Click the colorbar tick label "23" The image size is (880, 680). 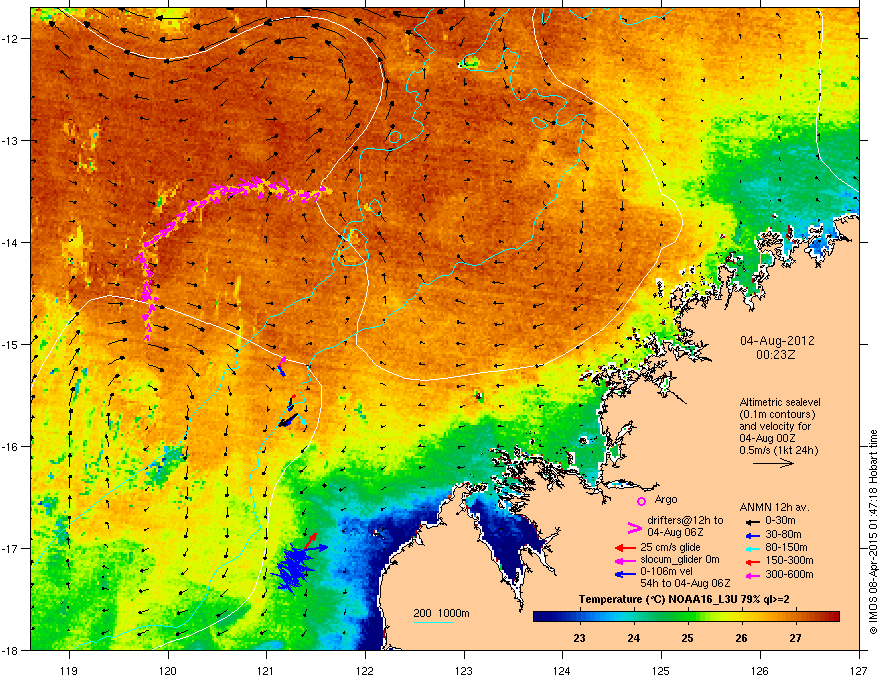579,638
